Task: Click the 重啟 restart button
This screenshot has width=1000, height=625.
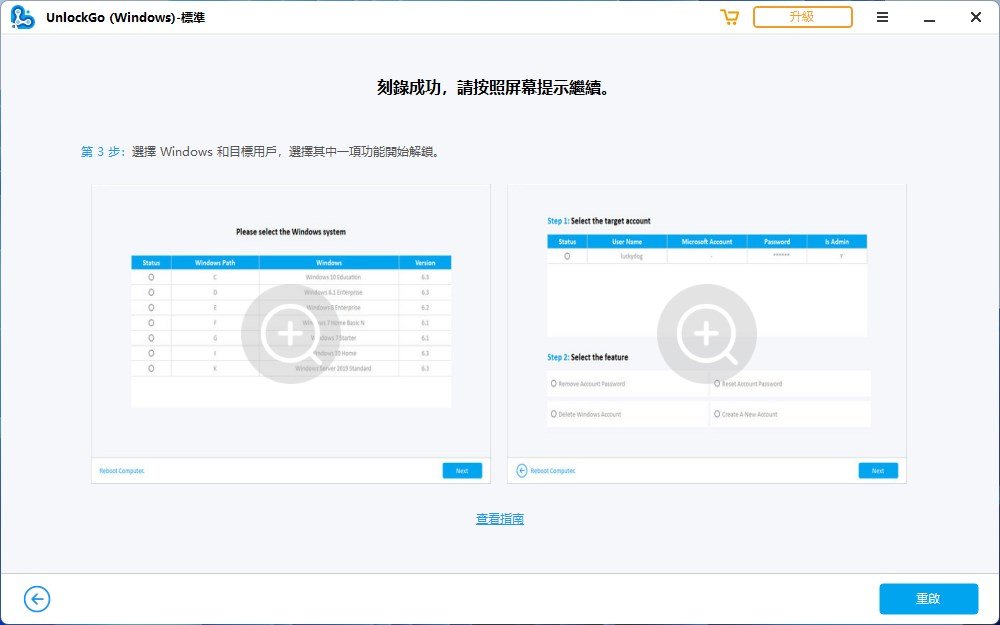Action: [928, 599]
